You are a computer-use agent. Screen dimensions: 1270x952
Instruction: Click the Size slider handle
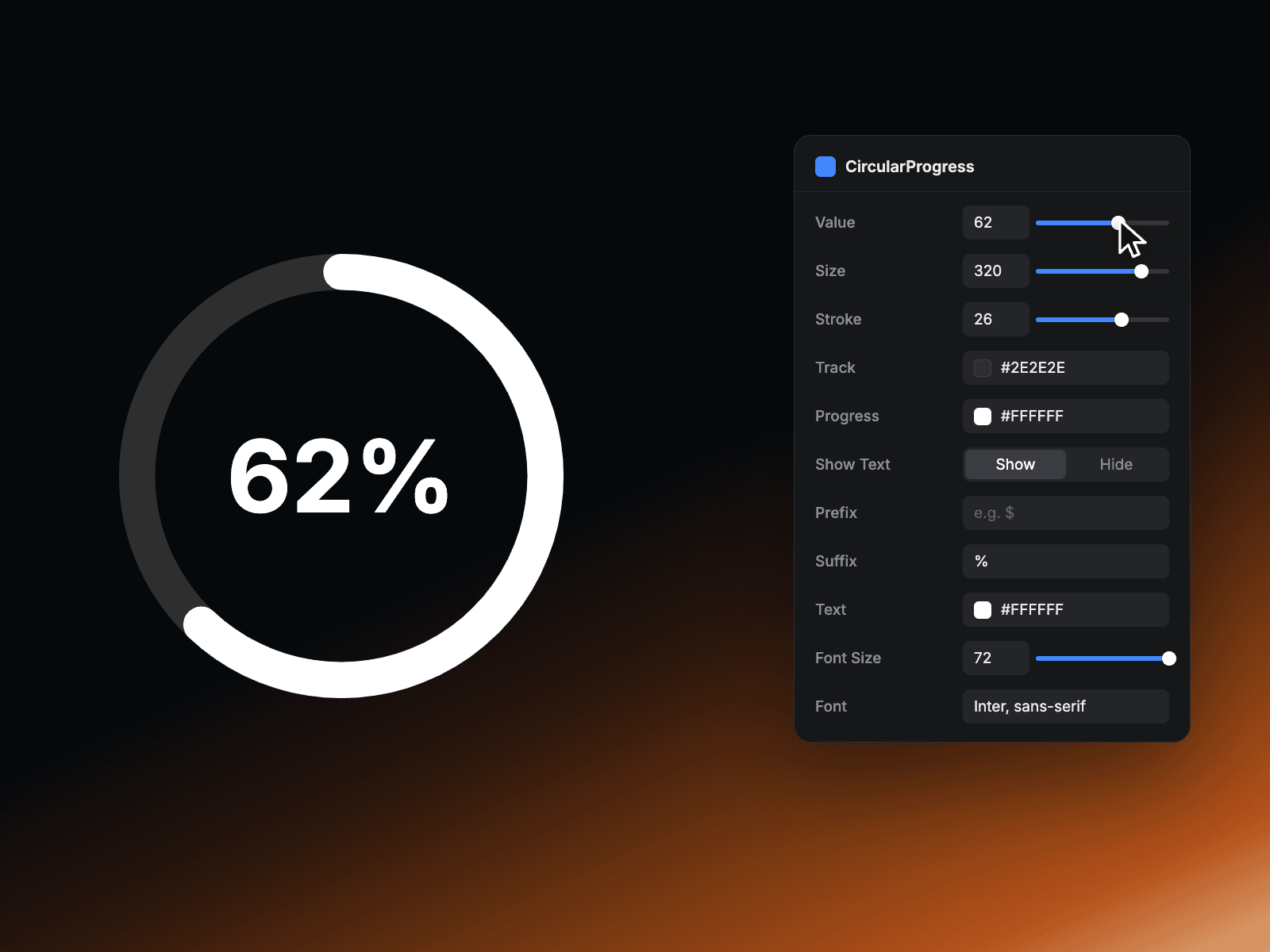pos(1141,271)
